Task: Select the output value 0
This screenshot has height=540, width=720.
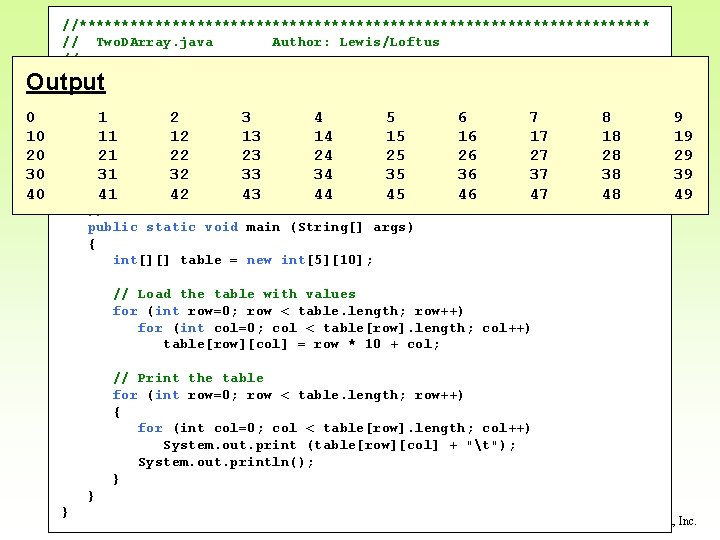Action: pos(30,117)
